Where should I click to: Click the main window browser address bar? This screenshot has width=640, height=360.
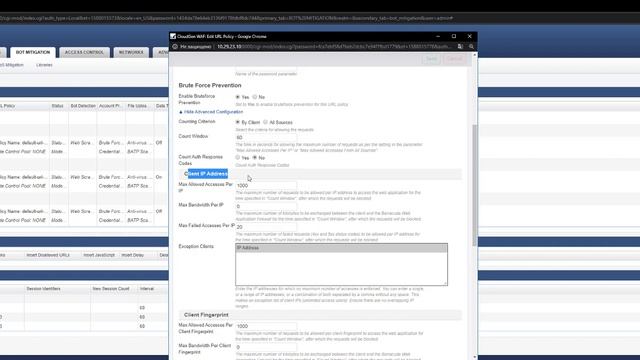[227, 18]
